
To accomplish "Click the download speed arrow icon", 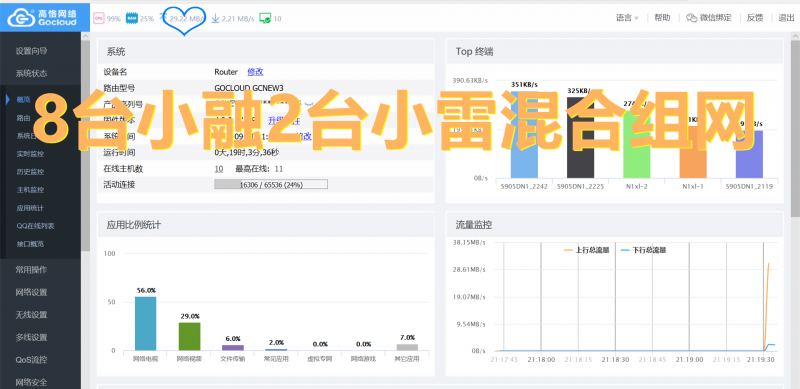I will (215, 18).
